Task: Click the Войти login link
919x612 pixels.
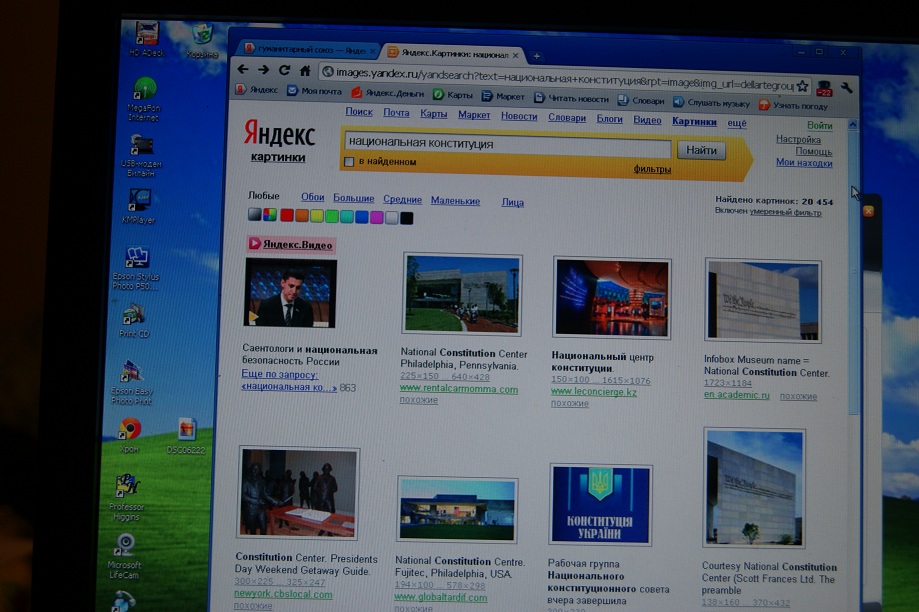Action: [x=819, y=125]
